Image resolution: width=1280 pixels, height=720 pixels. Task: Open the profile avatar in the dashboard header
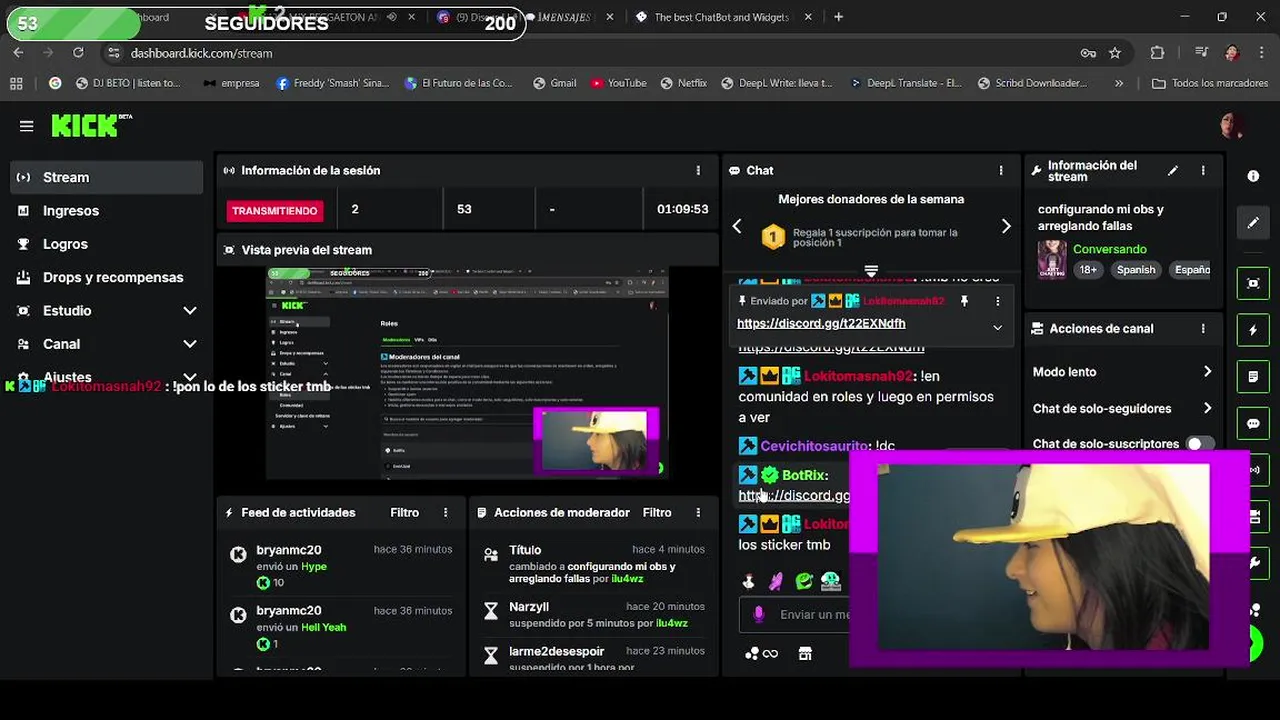pyautogui.click(x=1231, y=126)
